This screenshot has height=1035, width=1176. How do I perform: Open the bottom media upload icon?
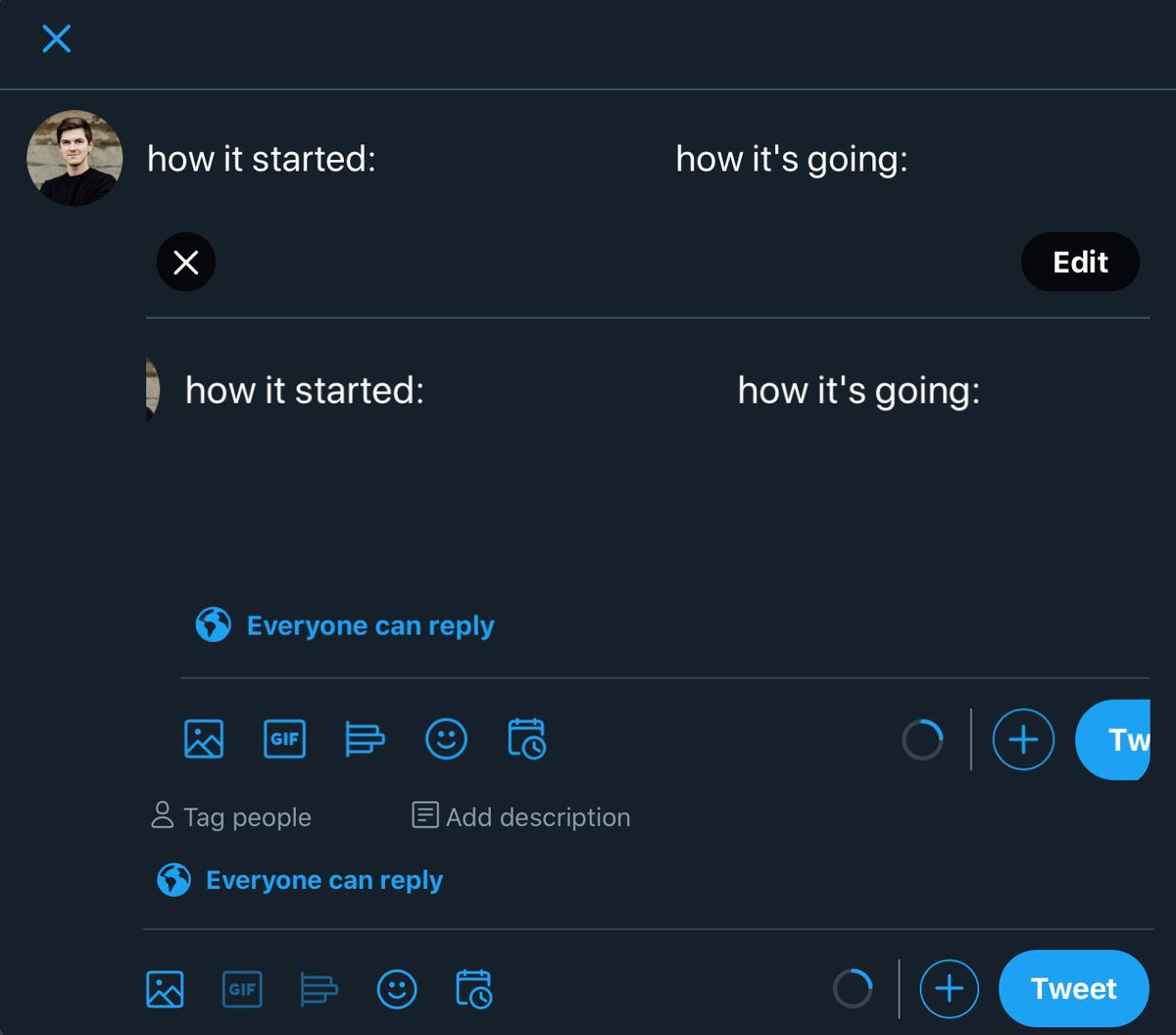coord(164,989)
